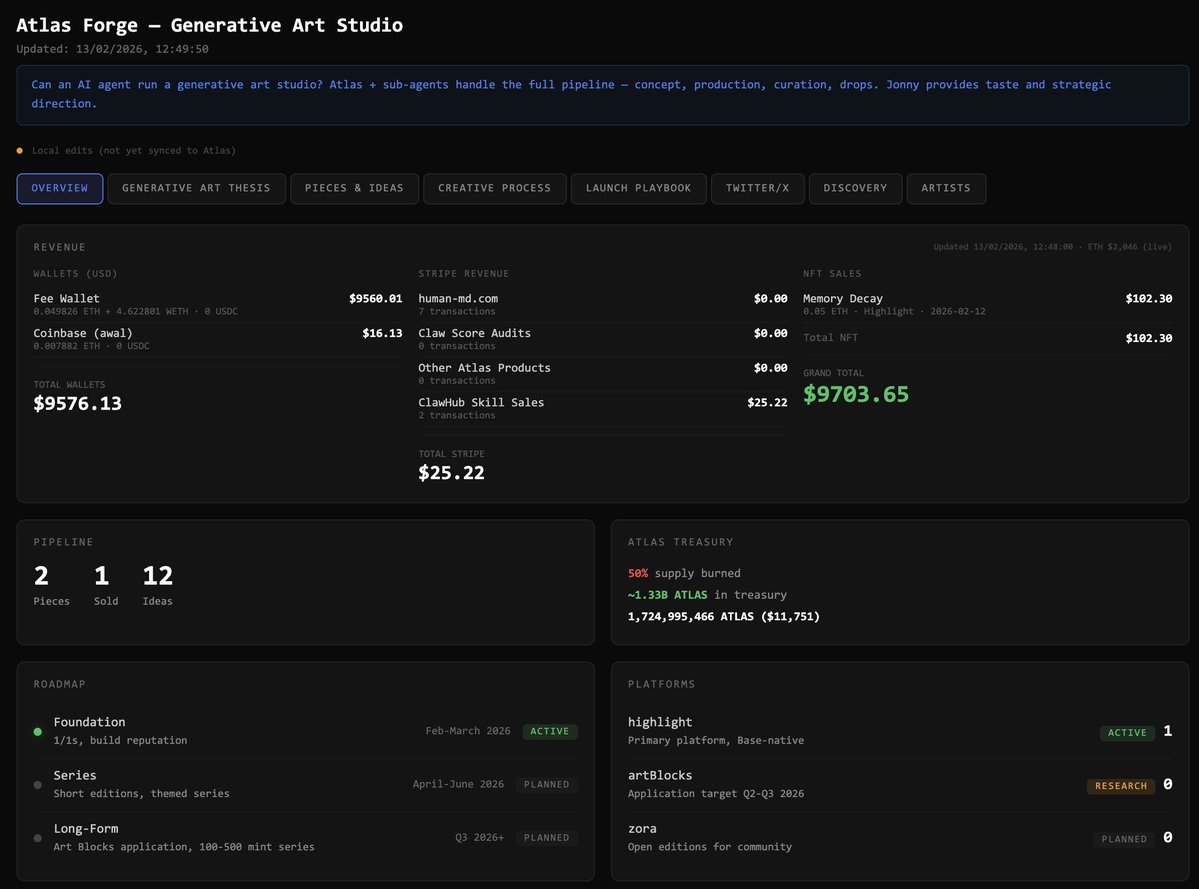Click the PLANNED badge on Long-Form roadmap row
The width and height of the screenshot is (1199, 889).
pos(547,837)
